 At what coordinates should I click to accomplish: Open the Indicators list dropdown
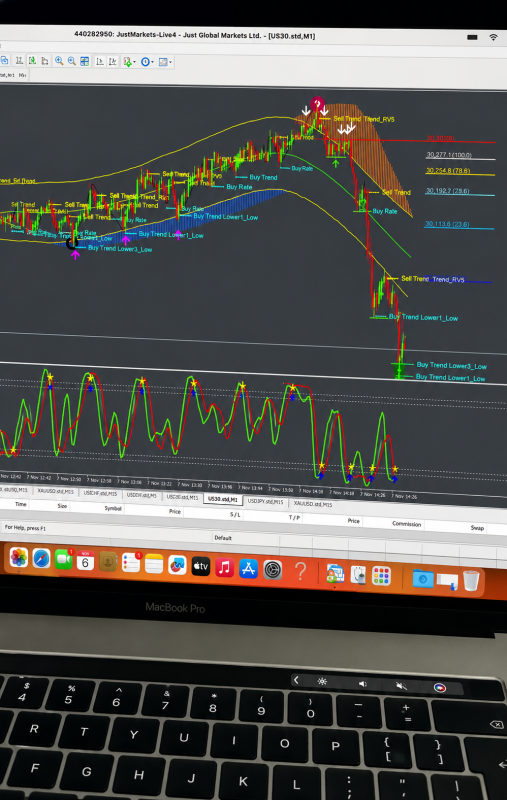(129, 62)
